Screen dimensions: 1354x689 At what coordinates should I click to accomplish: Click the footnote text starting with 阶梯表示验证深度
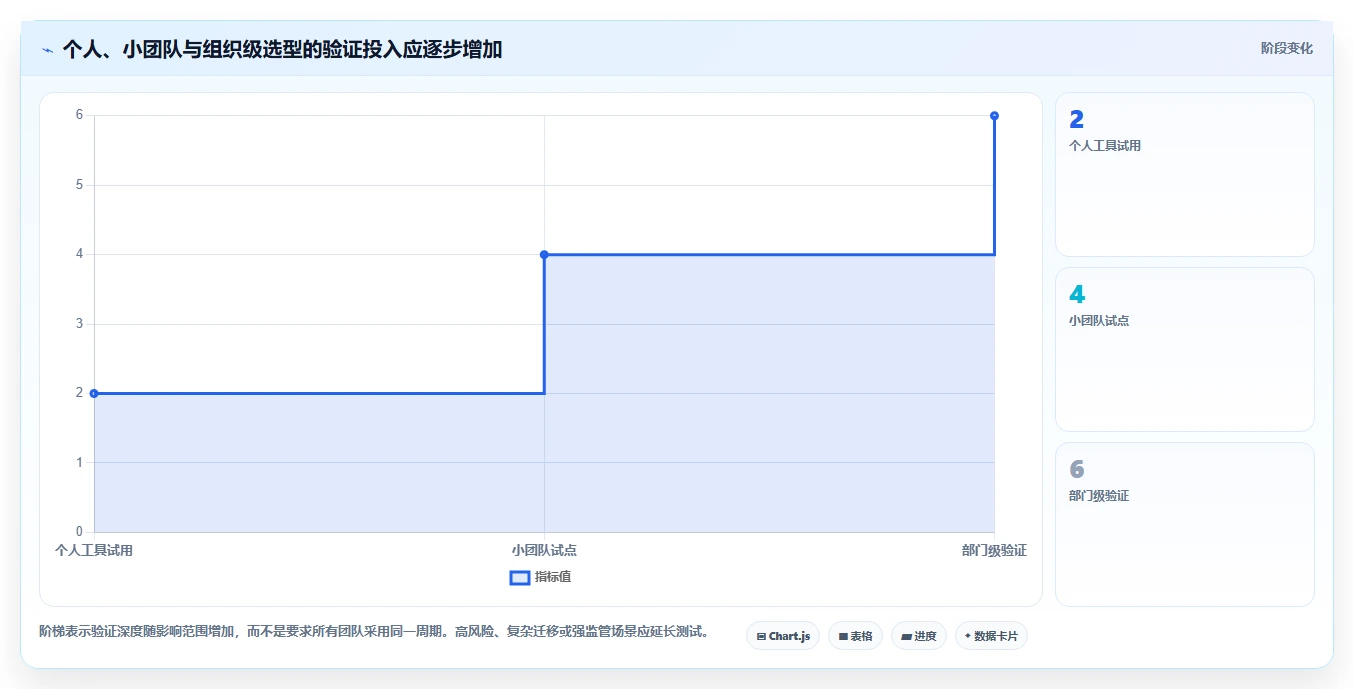pyautogui.click(x=374, y=632)
